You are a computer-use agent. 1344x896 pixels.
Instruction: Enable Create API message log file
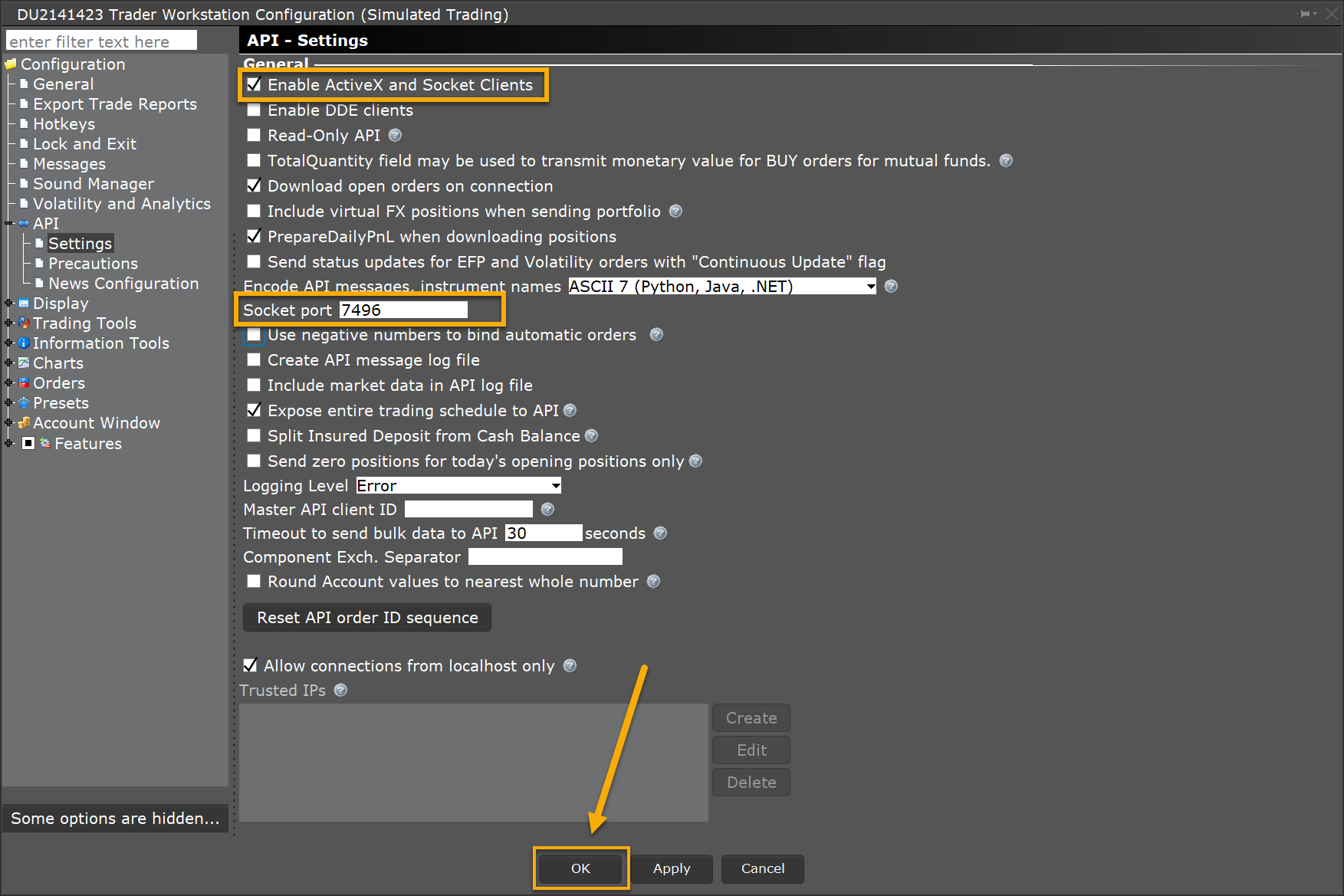254,359
